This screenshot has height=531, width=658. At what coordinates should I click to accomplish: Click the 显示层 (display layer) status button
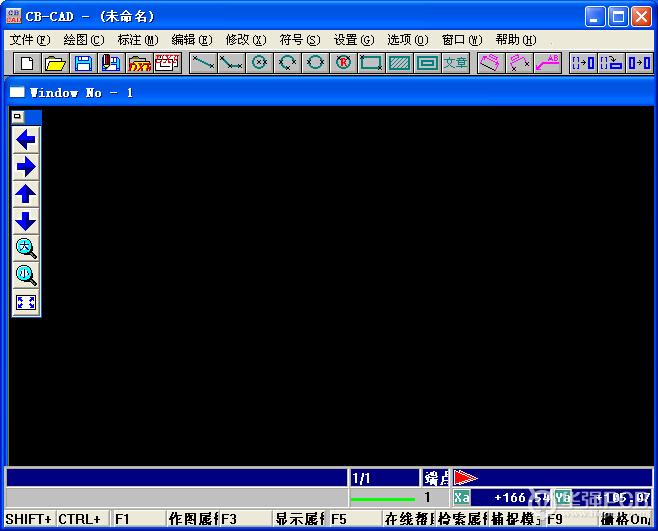(299, 519)
